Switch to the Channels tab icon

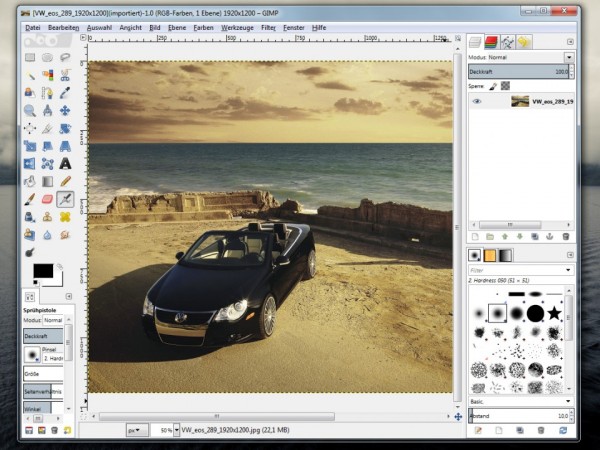tap(493, 42)
